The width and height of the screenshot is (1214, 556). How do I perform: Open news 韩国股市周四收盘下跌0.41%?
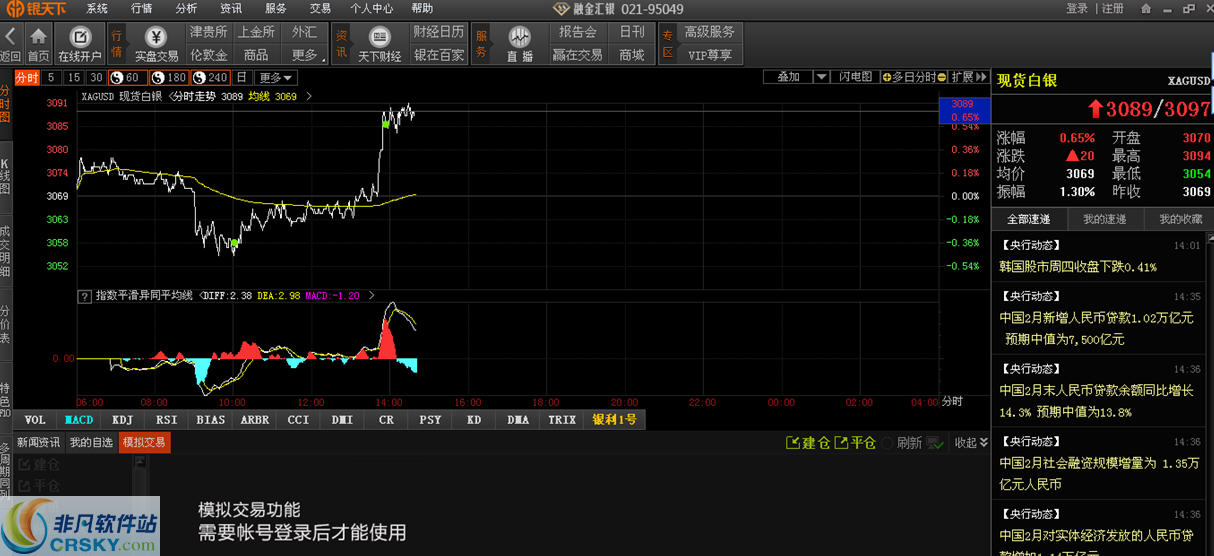1078,267
